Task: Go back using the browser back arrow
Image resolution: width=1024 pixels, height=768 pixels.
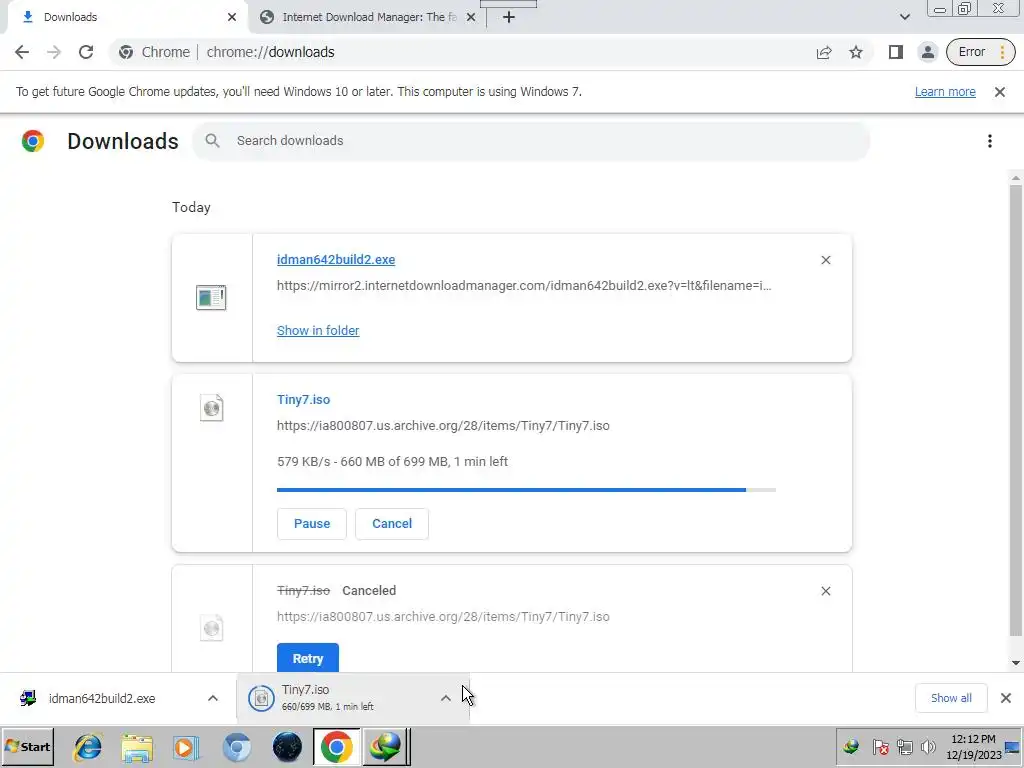Action: pos(22,52)
